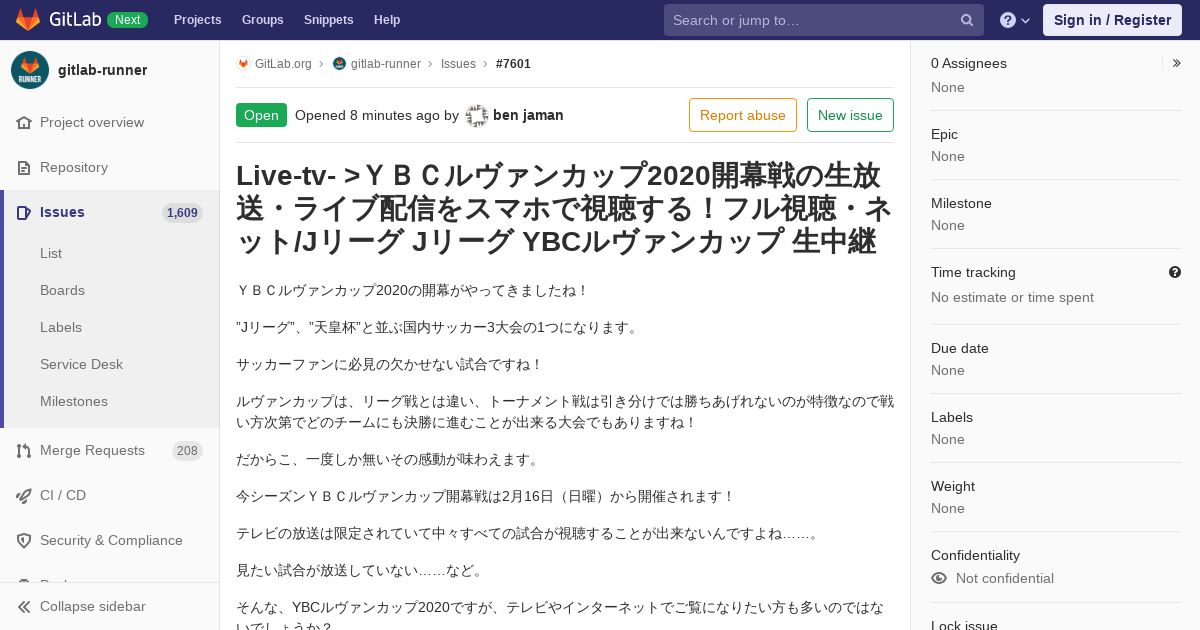This screenshot has width=1200, height=630.
Task: Click the Merge Requests icon
Action: point(24,451)
